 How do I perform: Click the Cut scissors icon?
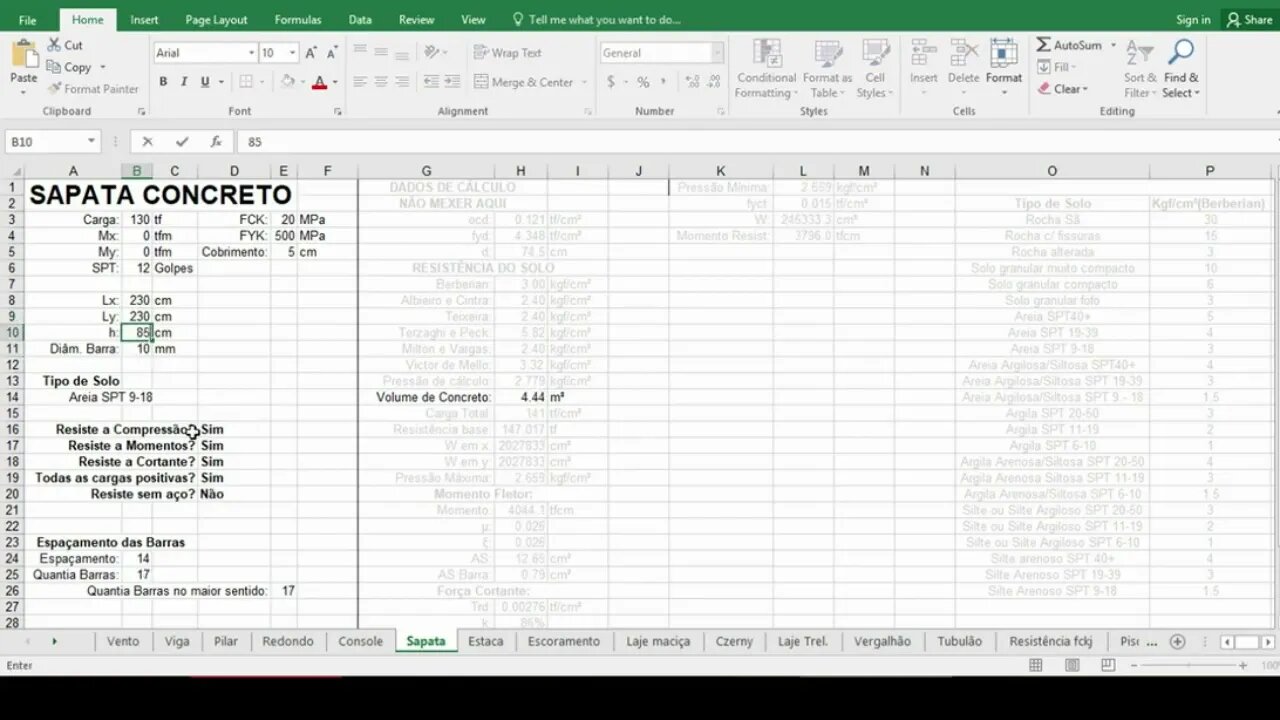tap(52, 45)
